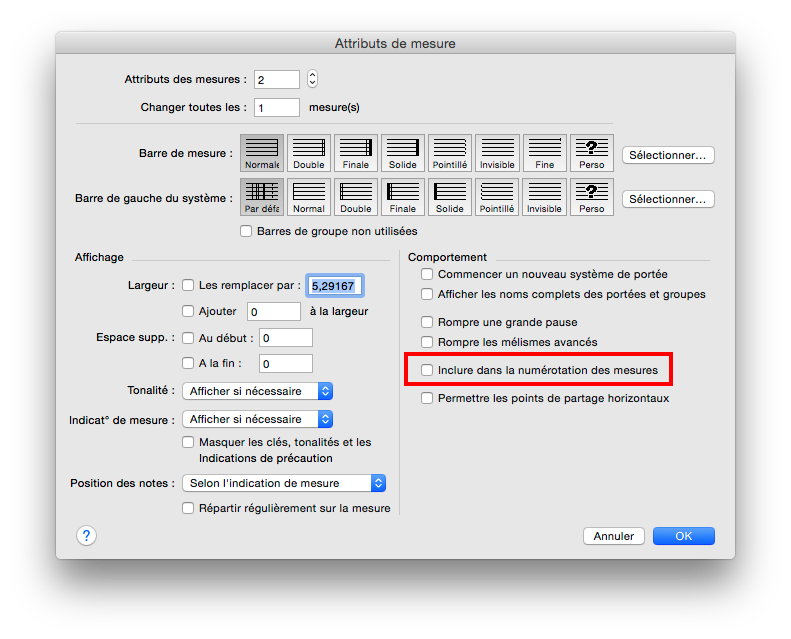Viewport: 791px width, 639px height.
Task: Click the help question mark icon
Action: click(x=86, y=535)
